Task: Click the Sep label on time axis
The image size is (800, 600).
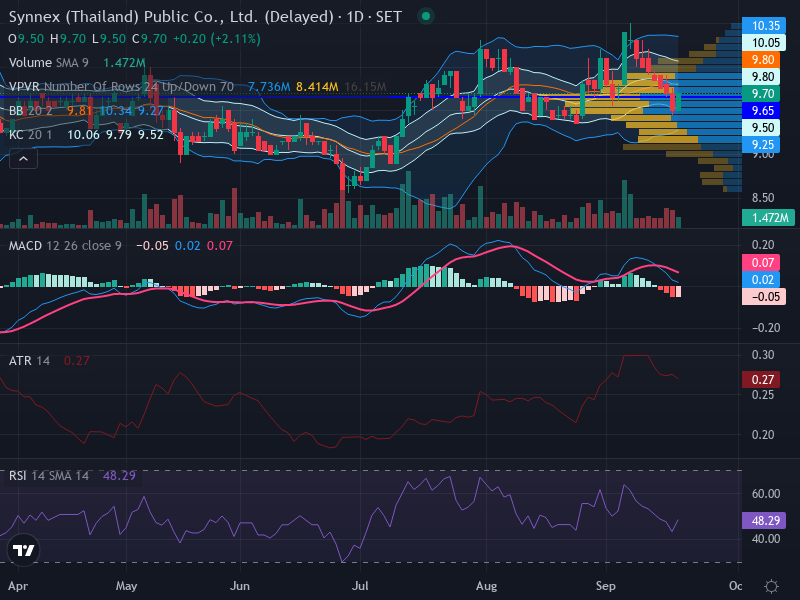Action: [x=606, y=586]
